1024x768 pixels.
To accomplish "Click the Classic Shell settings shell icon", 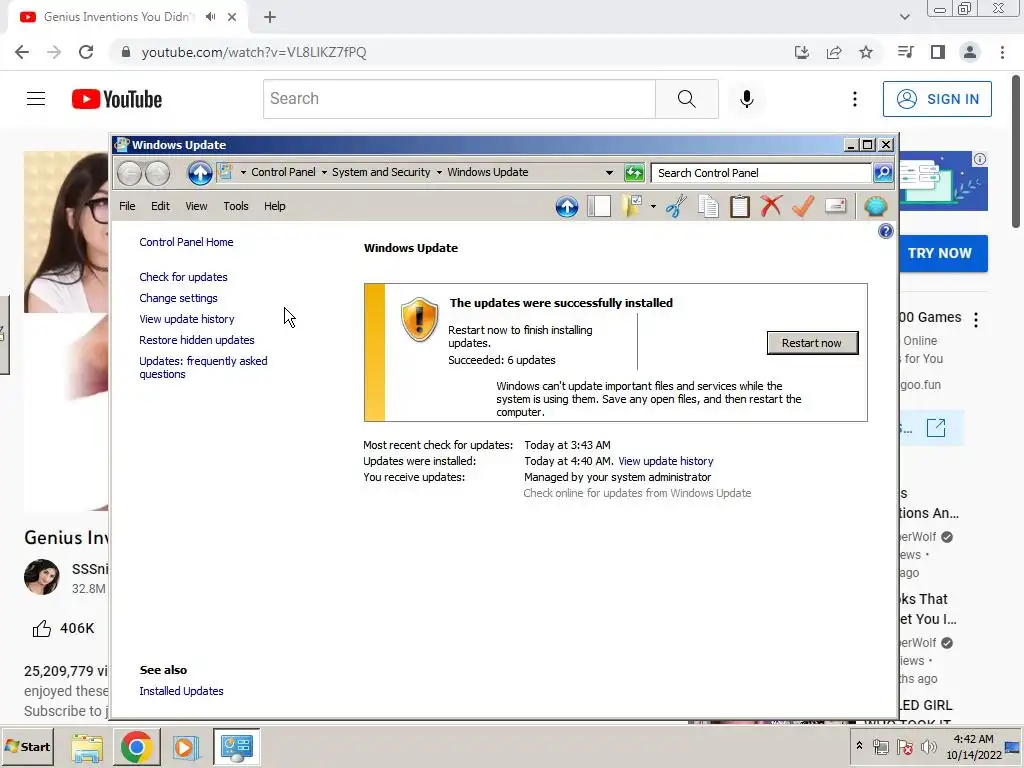I will (x=876, y=206).
